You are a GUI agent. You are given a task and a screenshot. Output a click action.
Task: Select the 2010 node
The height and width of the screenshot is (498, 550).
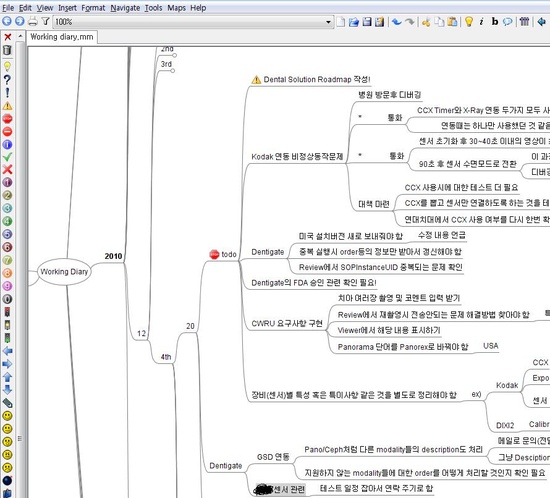tap(113, 256)
